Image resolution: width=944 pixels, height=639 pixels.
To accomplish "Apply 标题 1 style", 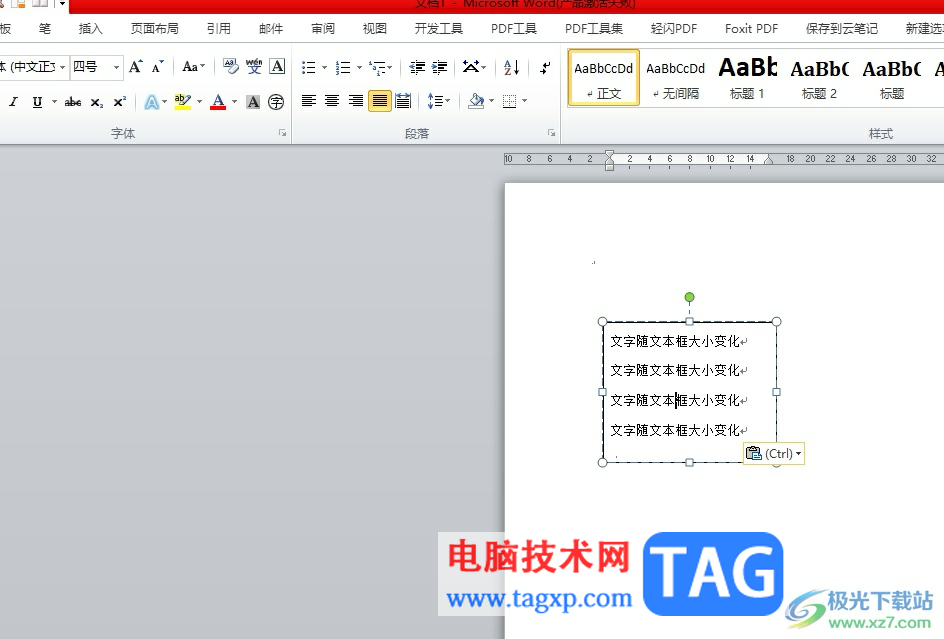I will pos(747,78).
